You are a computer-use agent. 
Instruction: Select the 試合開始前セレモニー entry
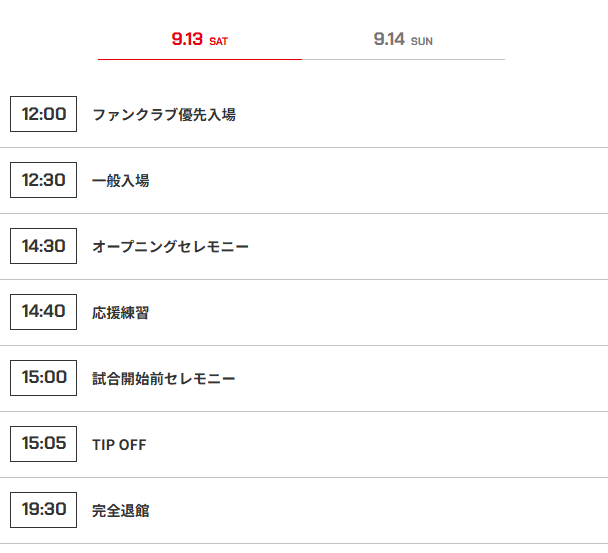coord(164,378)
